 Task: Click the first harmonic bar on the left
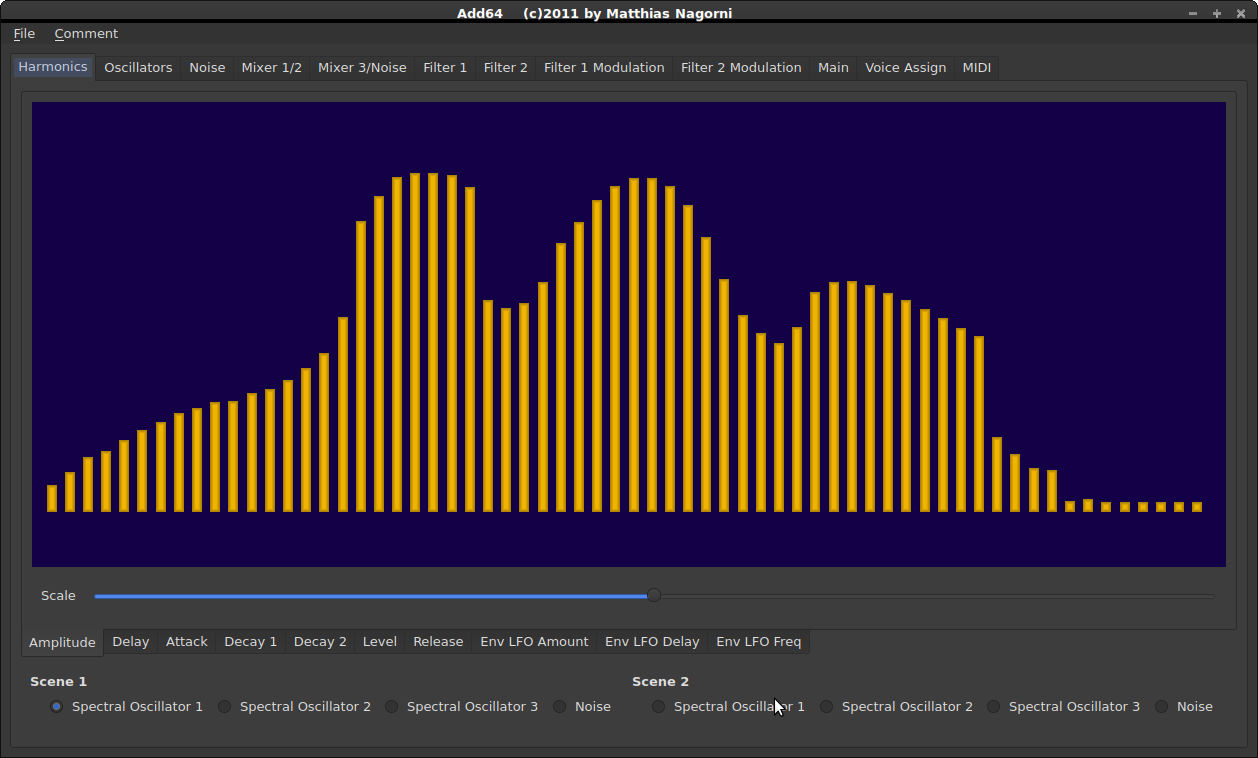tap(52, 498)
